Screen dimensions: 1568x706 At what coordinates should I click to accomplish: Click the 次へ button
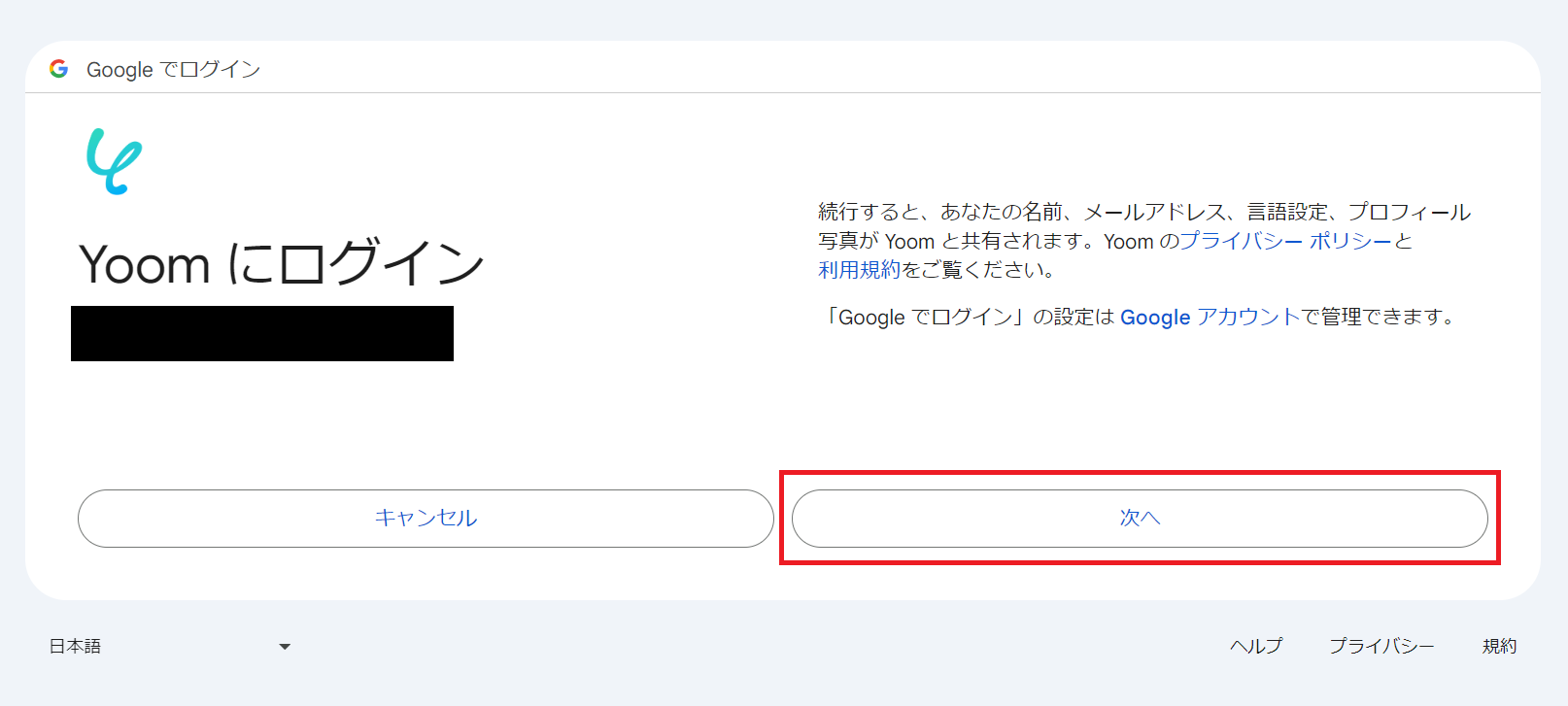[x=1140, y=519]
